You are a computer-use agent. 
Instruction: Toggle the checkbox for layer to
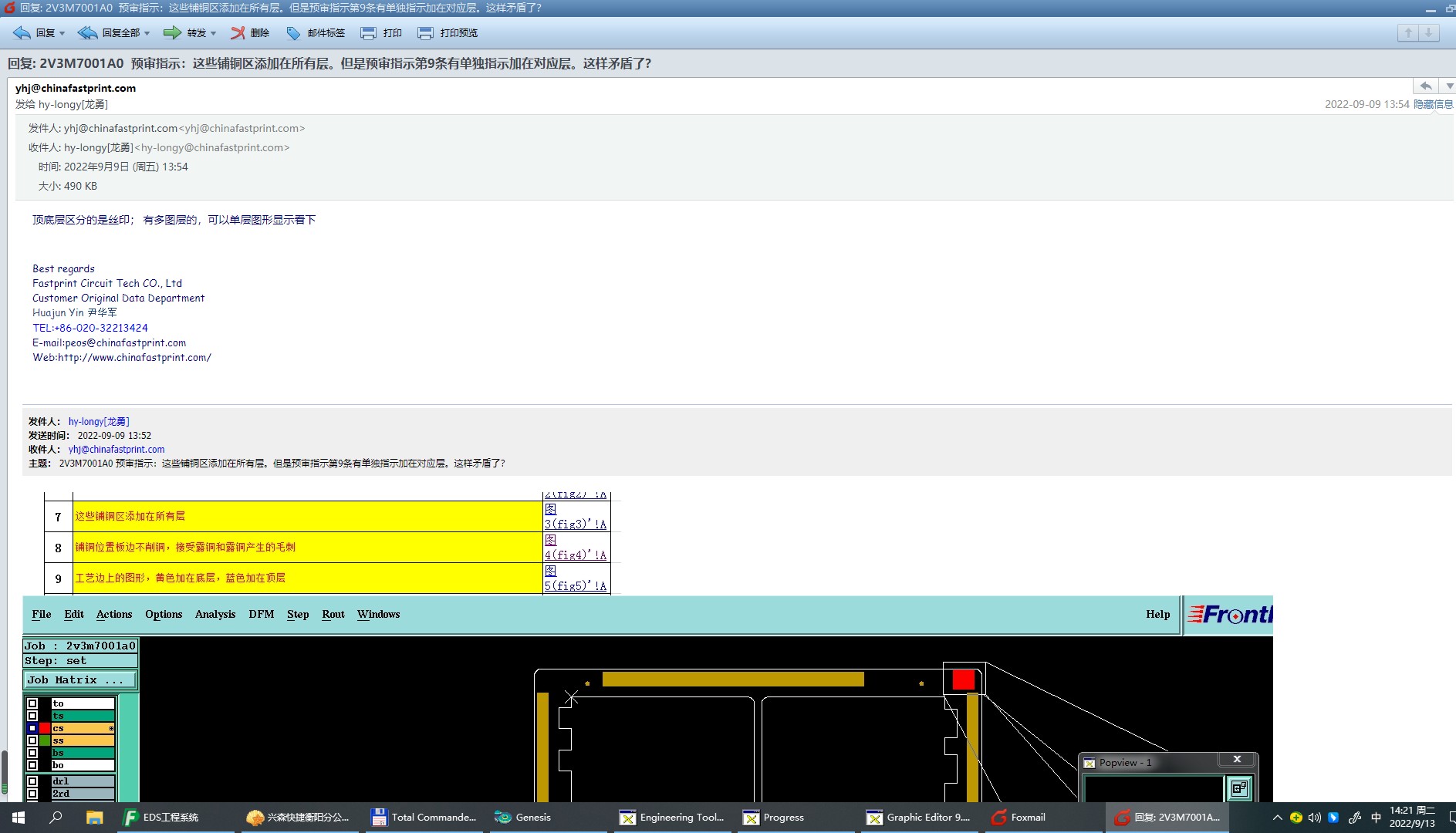[32, 703]
